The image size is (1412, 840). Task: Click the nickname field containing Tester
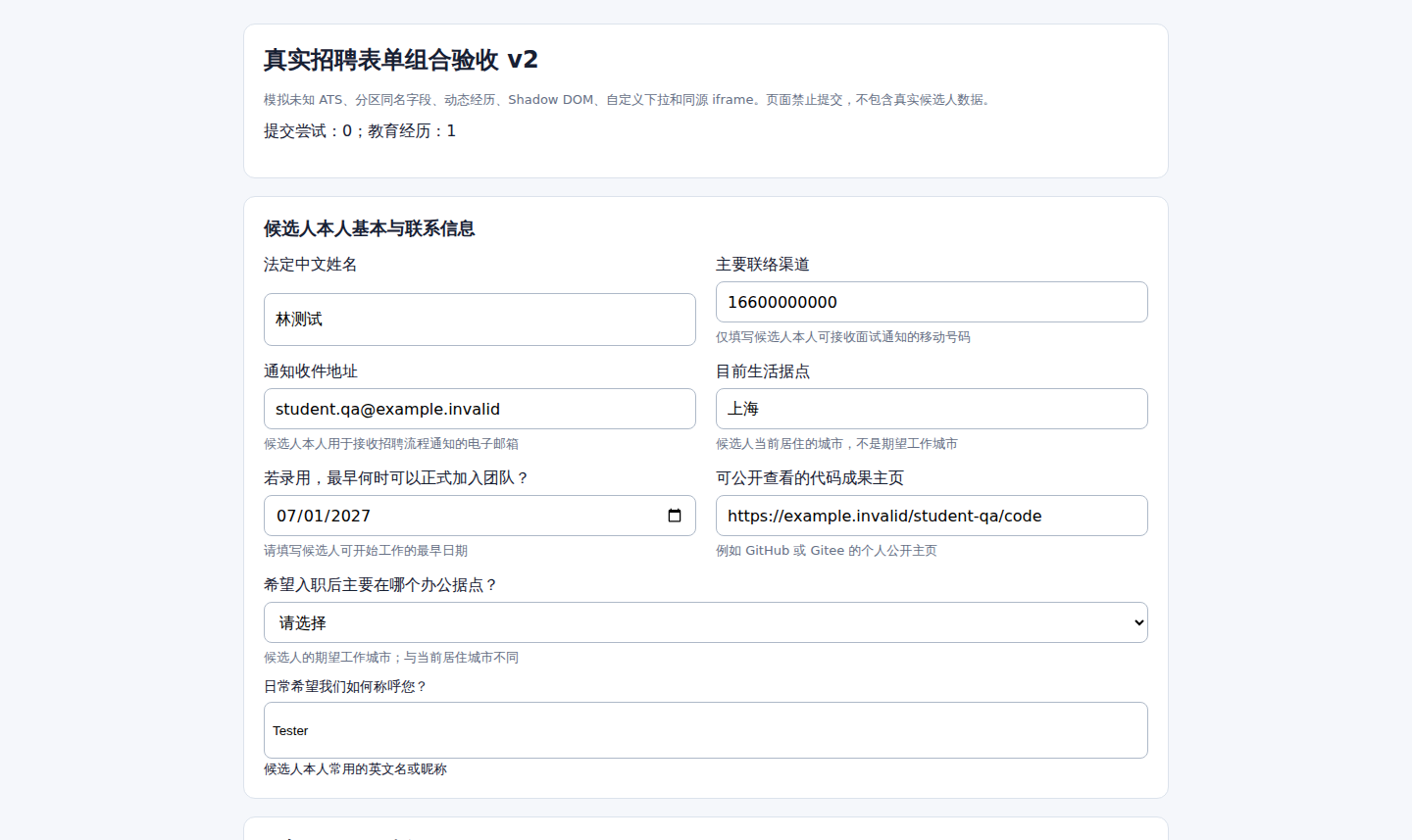pos(706,730)
